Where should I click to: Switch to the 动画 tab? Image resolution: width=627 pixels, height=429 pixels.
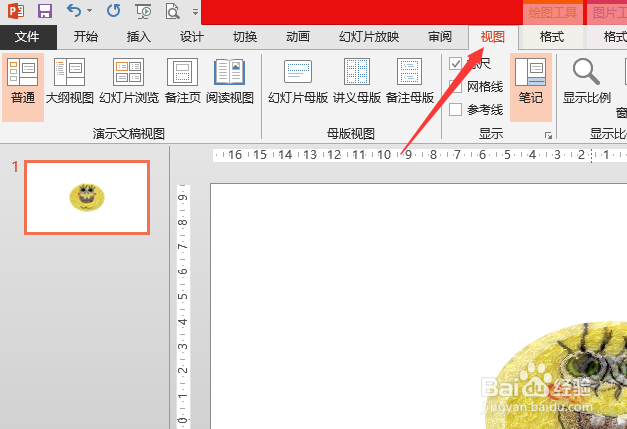(298, 37)
